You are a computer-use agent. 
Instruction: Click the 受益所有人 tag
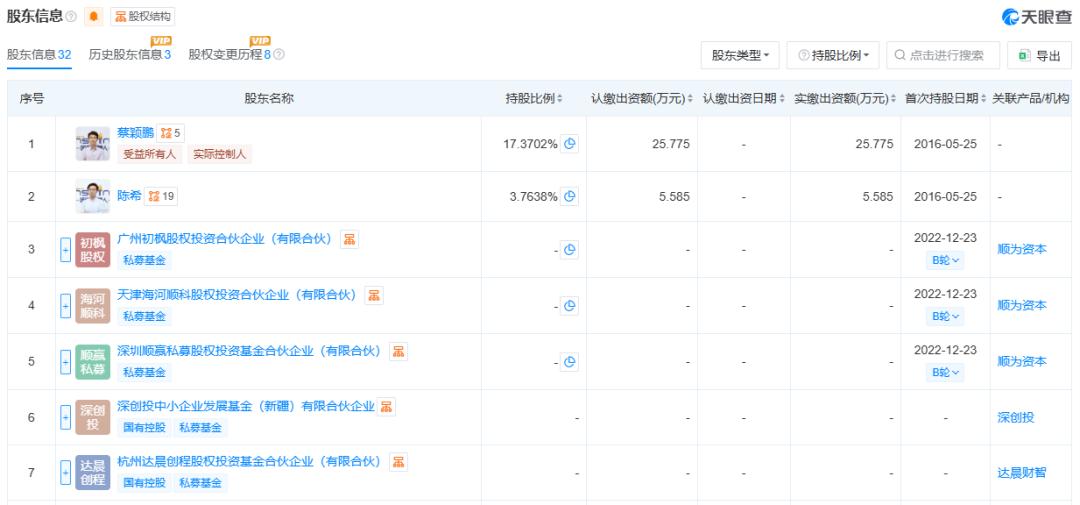coord(149,154)
